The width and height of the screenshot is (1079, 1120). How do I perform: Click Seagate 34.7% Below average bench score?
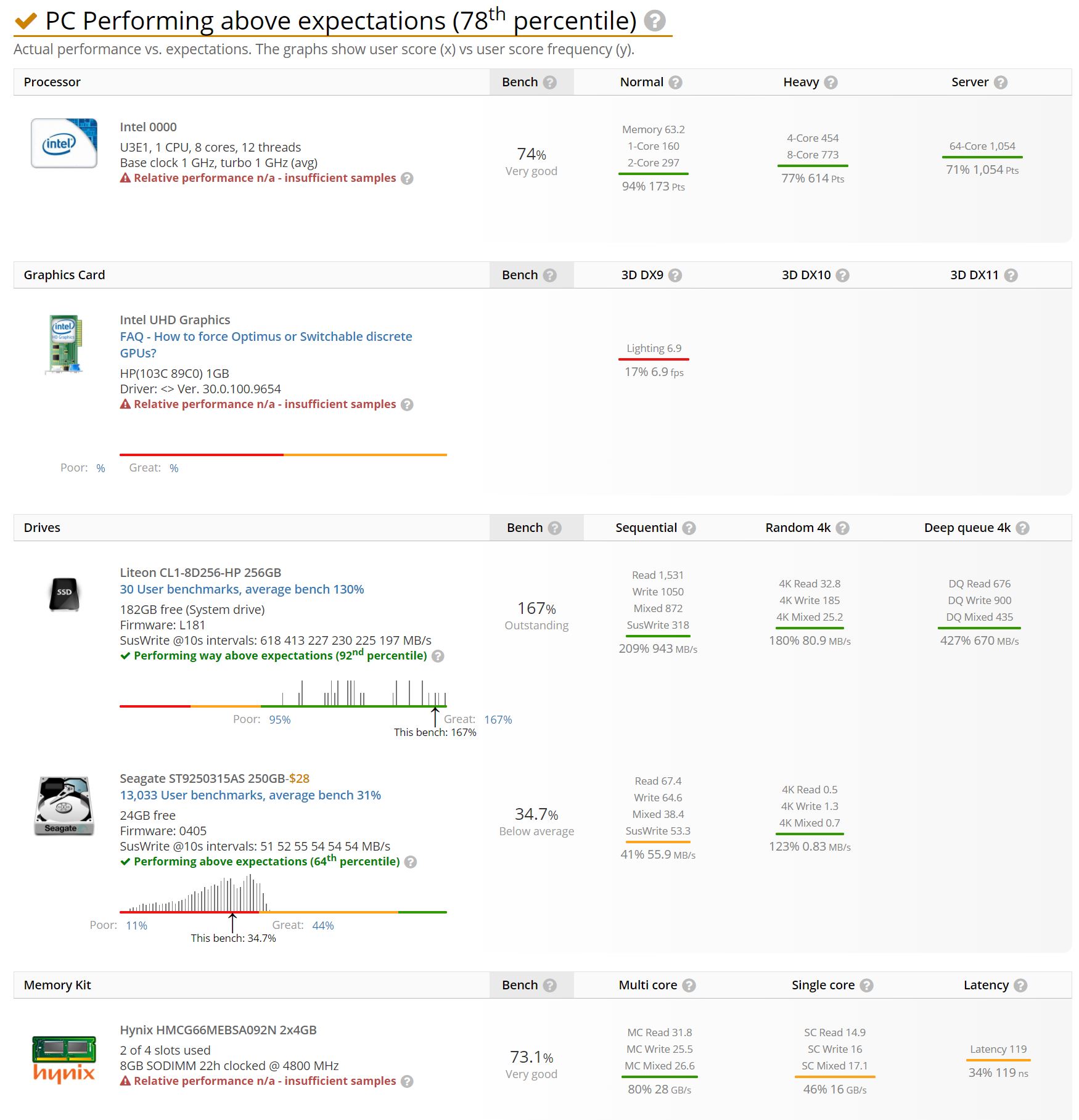[x=536, y=822]
